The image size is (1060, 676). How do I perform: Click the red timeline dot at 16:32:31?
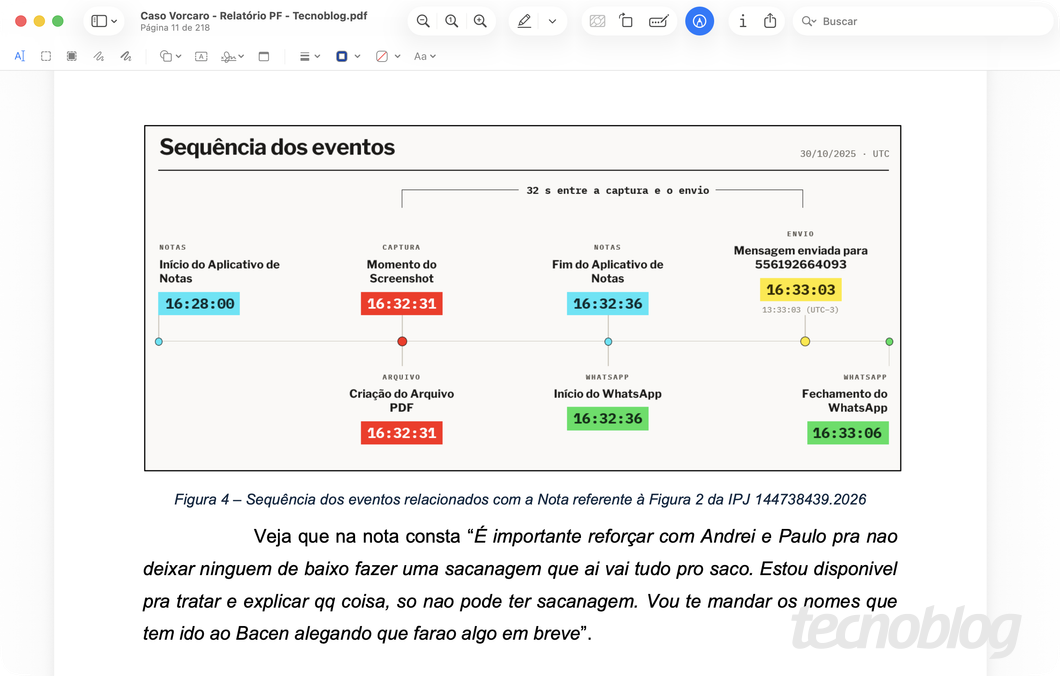(x=402, y=341)
